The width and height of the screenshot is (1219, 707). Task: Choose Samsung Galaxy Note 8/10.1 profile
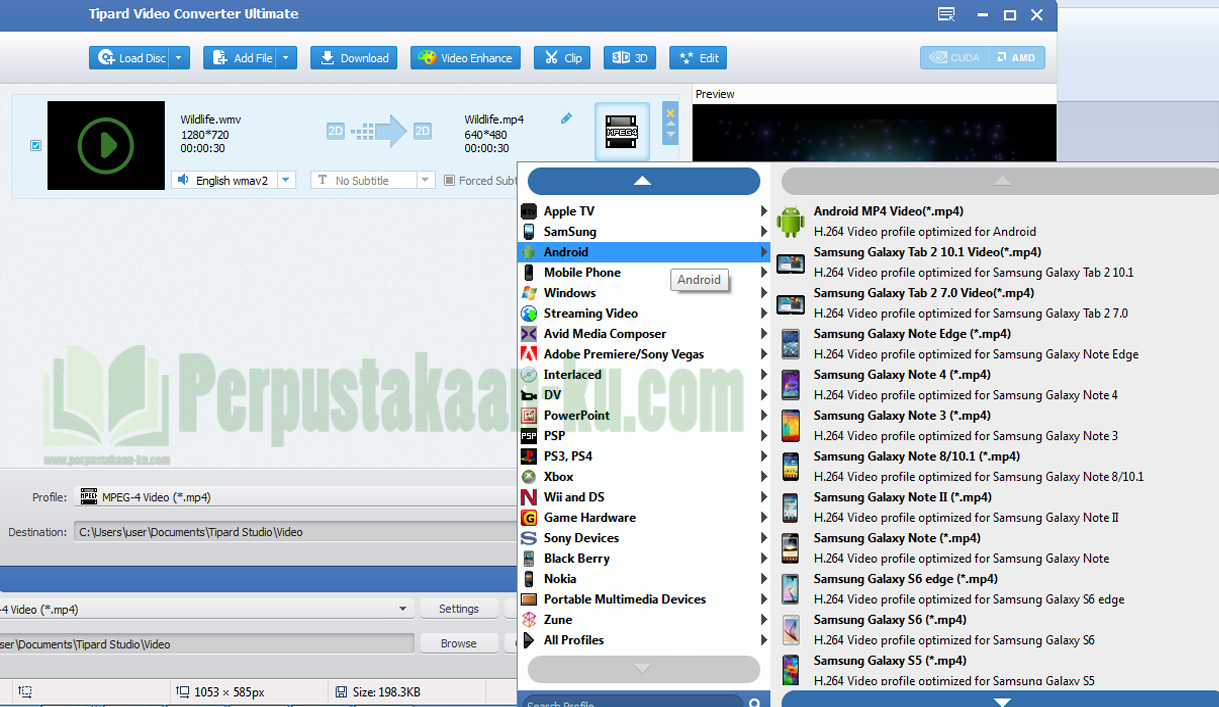click(995, 466)
